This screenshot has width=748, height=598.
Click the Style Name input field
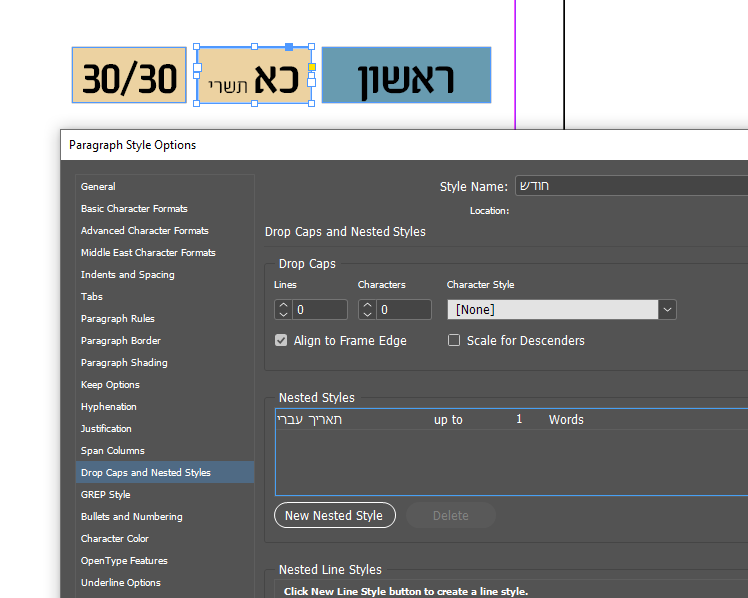point(632,186)
